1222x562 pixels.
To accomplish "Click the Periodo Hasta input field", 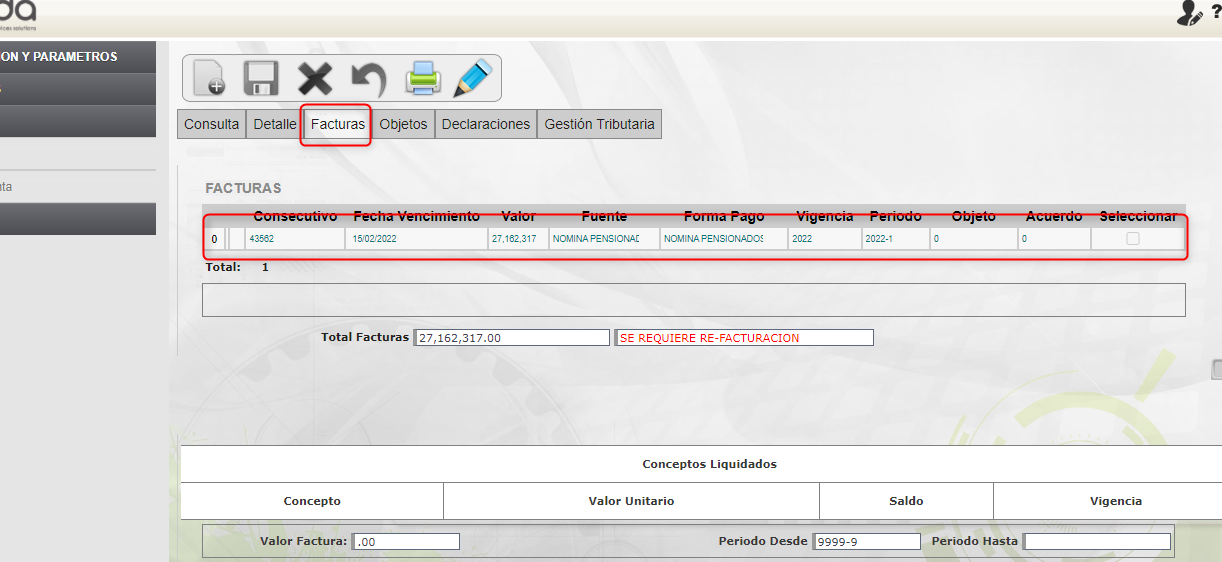I will 1096,542.
